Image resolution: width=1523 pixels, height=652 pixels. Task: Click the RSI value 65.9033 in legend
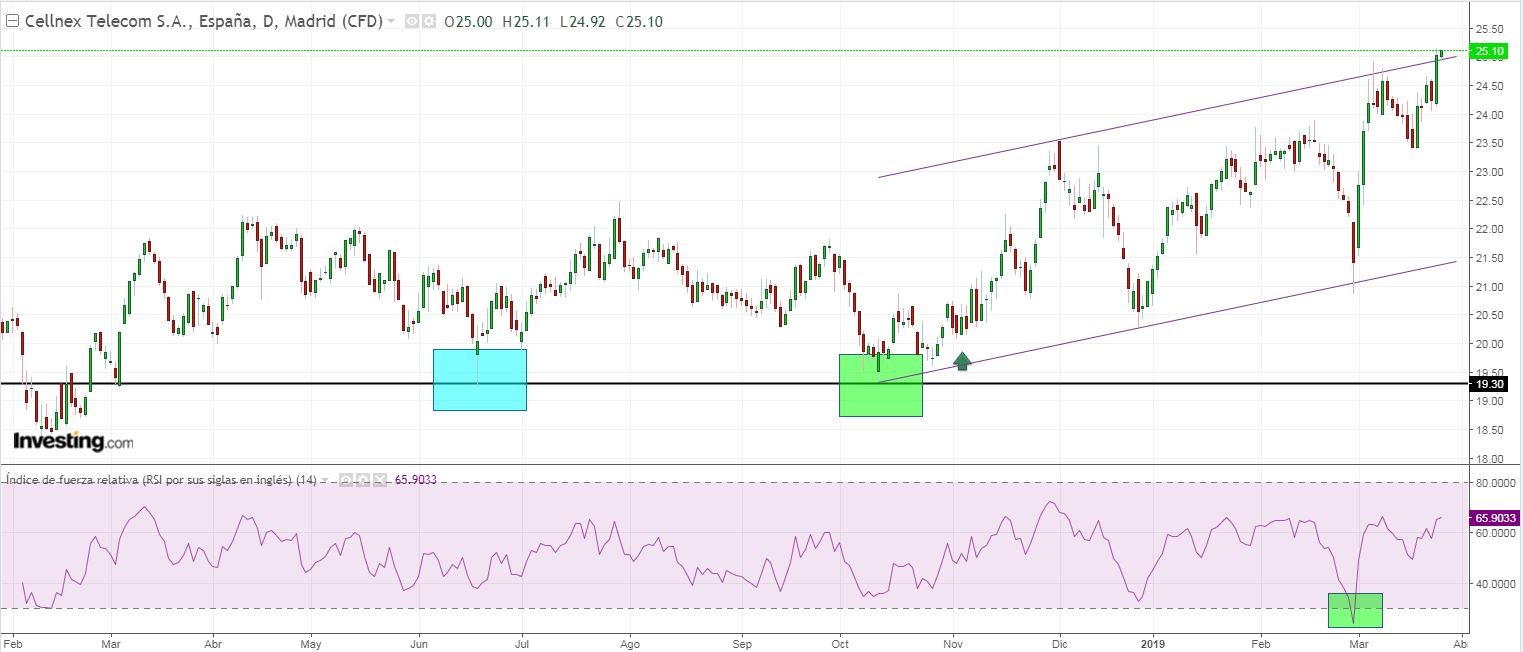(416, 480)
